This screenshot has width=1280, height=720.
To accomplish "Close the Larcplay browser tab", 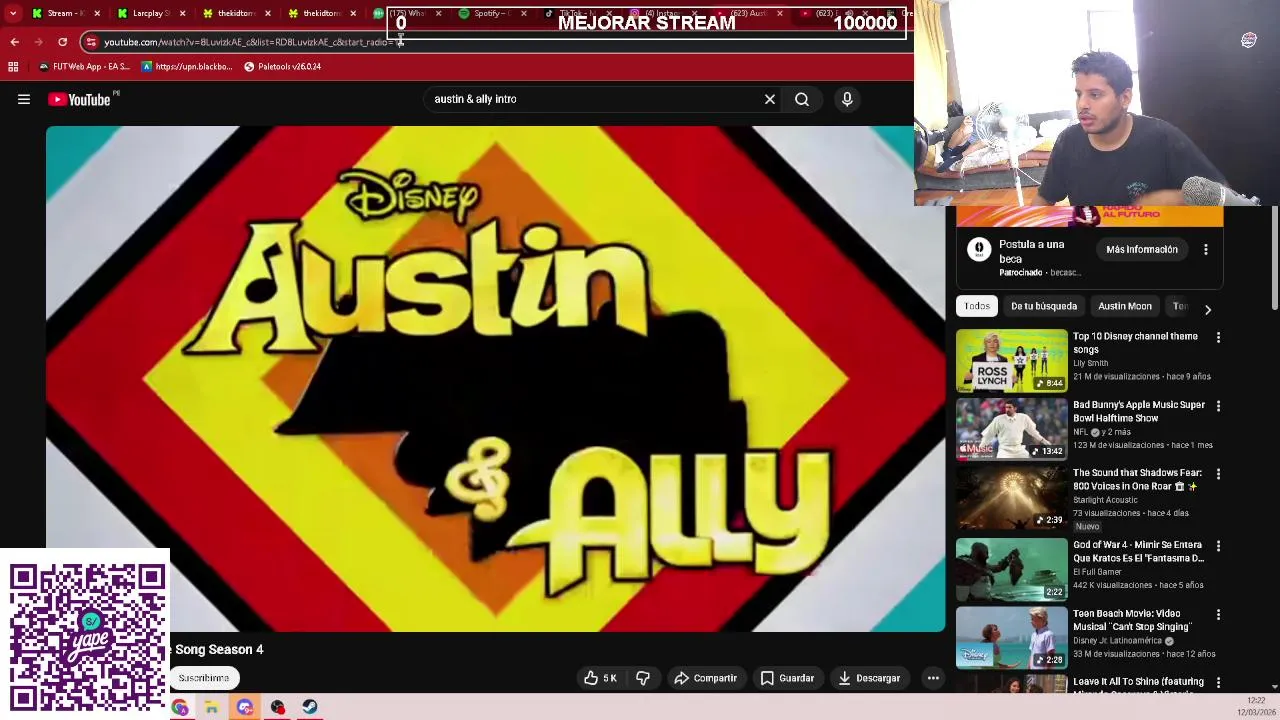I will pos(182,13).
